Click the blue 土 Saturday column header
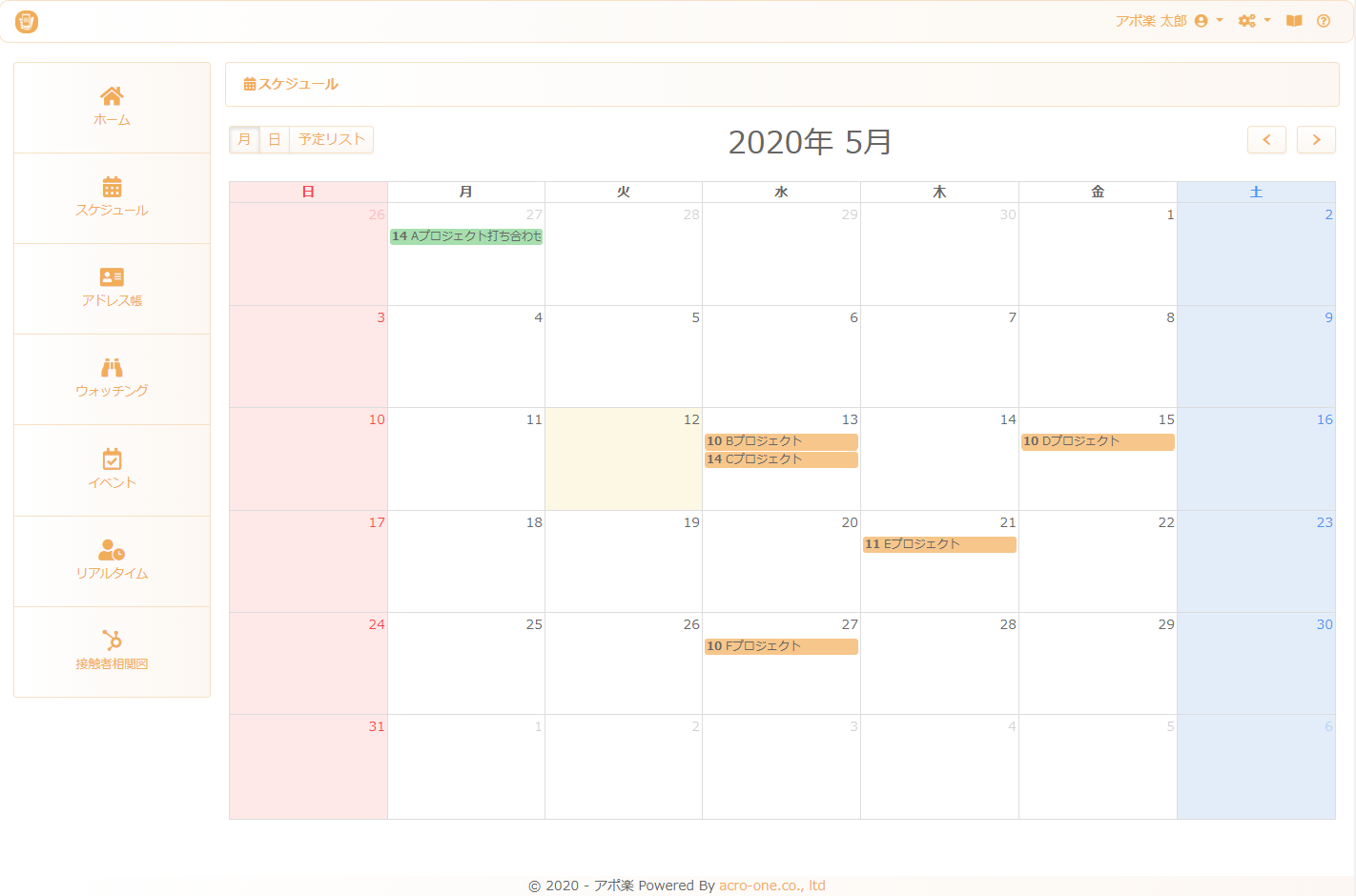The height and width of the screenshot is (896, 1356). [x=1256, y=192]
